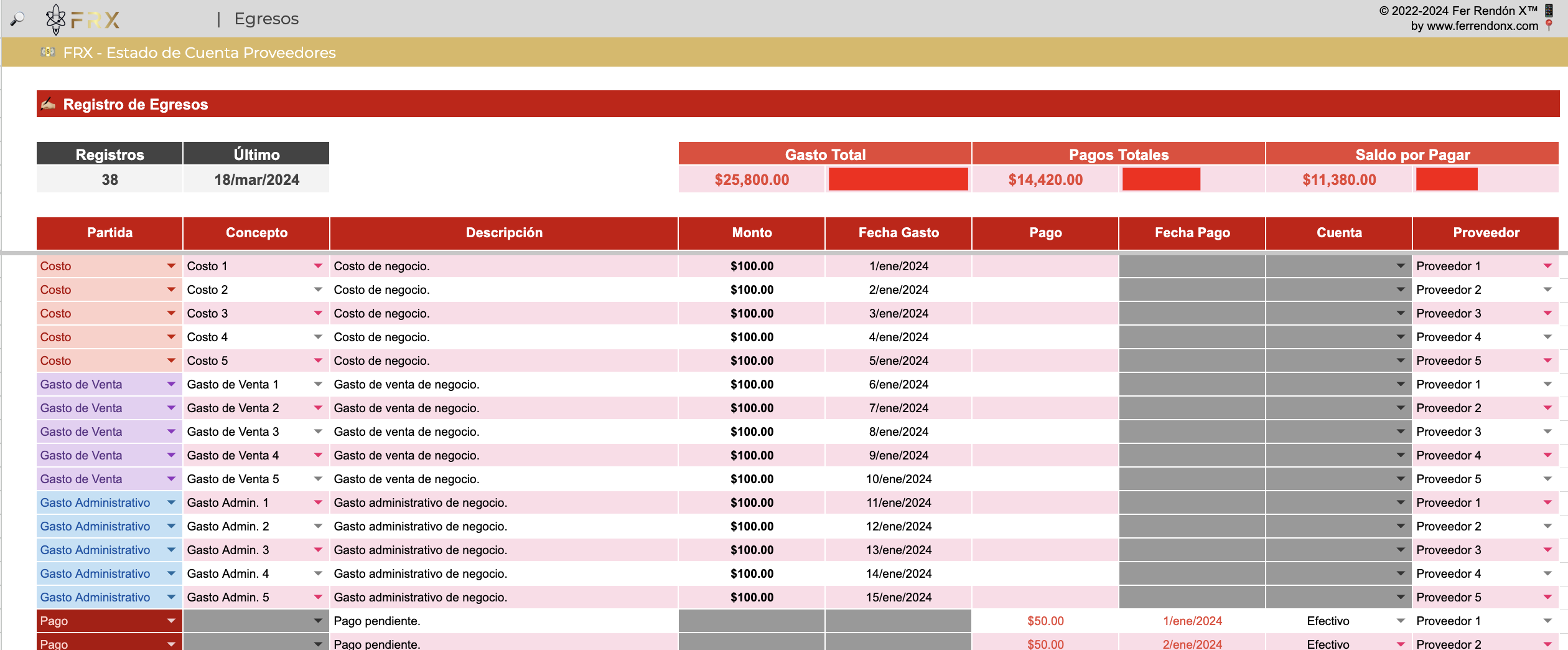
Task: Select the Monto cell for the 1/ene/2024 expense
Action: pos(752,266)
